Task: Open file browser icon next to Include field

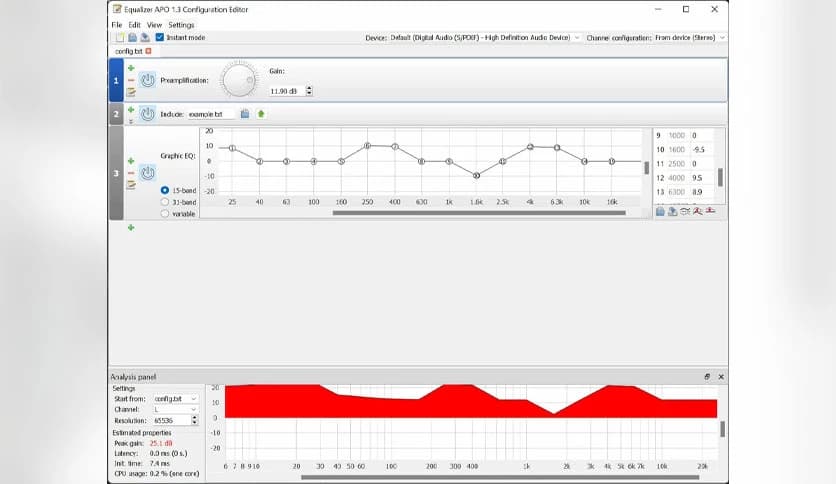Action: pos(245,114)
